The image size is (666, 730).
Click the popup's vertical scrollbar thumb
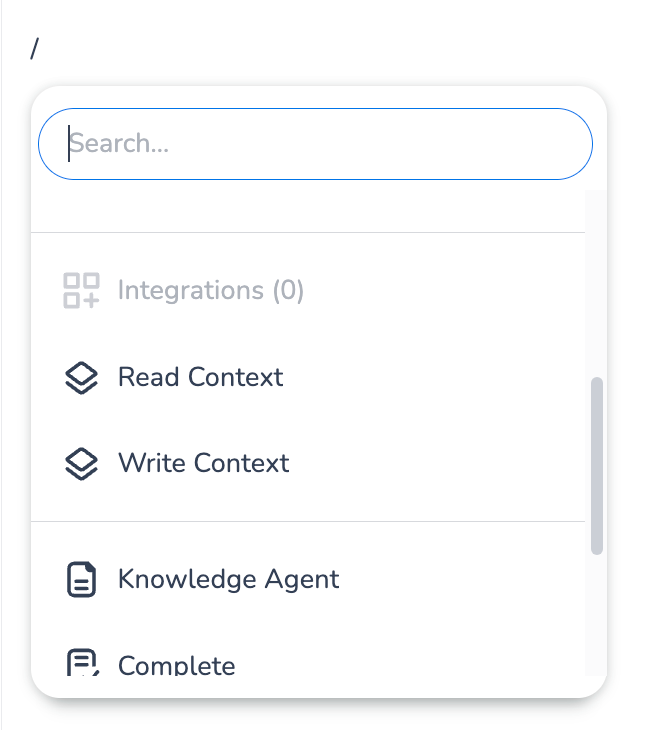coord(597,465)
